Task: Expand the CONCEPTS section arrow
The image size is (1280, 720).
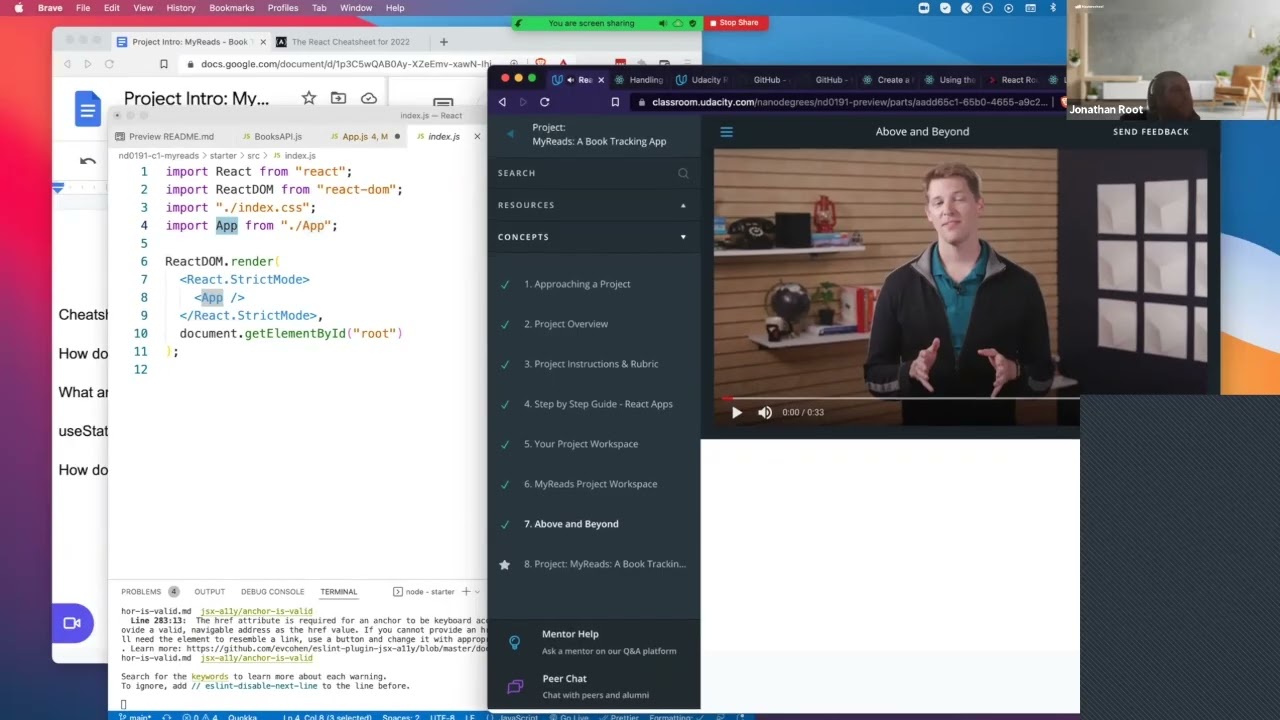Action: [683, 237]
